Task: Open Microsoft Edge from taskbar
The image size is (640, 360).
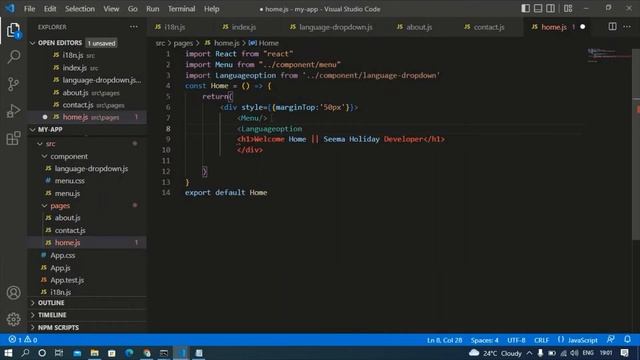Action: click(129, 353)
